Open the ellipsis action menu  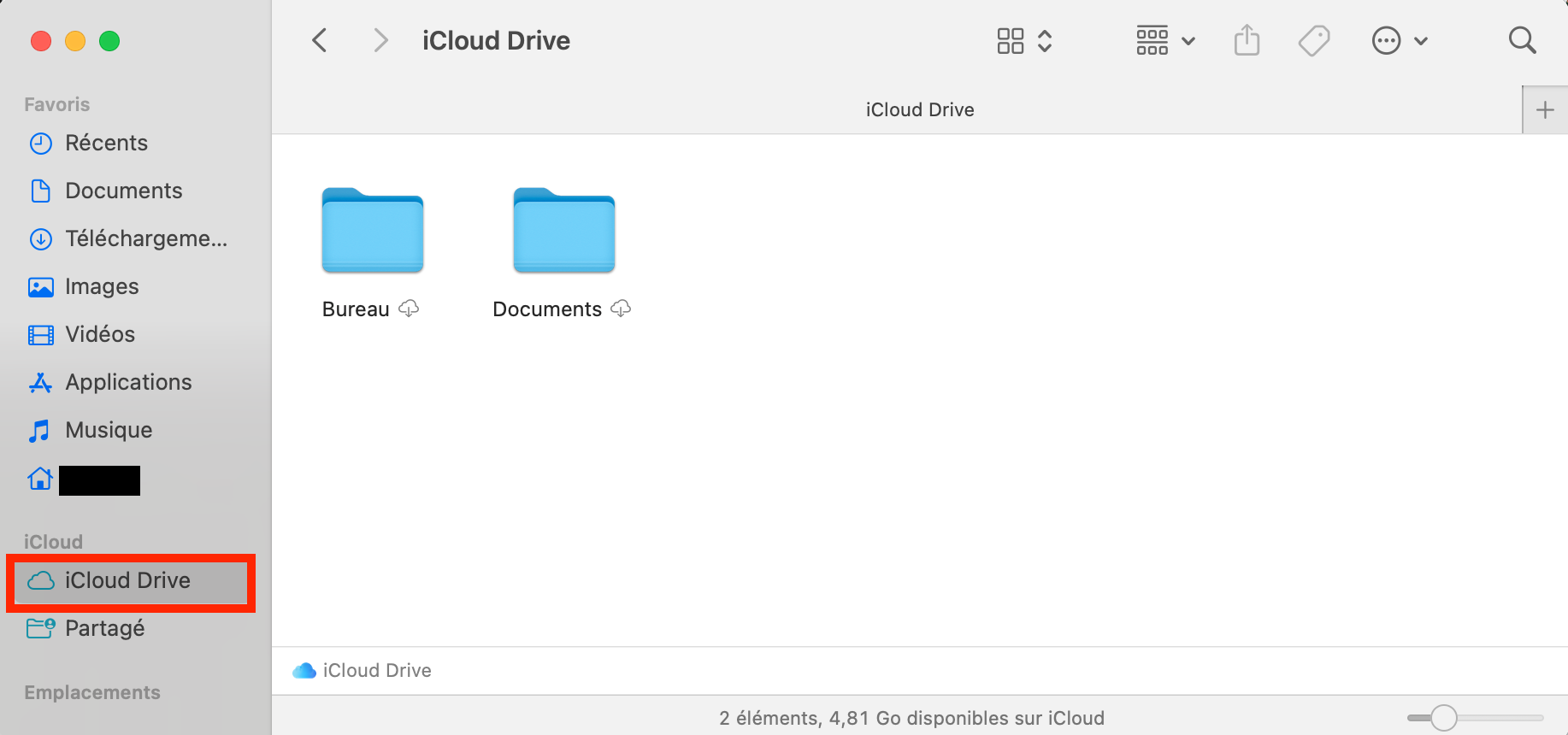tap(1387, 40)
